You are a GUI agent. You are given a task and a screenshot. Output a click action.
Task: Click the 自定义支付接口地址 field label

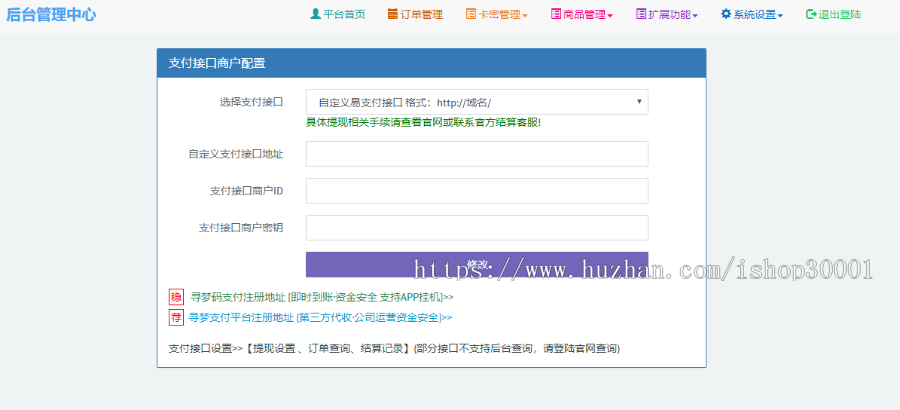pyautogui.click(x=236, y=154)
